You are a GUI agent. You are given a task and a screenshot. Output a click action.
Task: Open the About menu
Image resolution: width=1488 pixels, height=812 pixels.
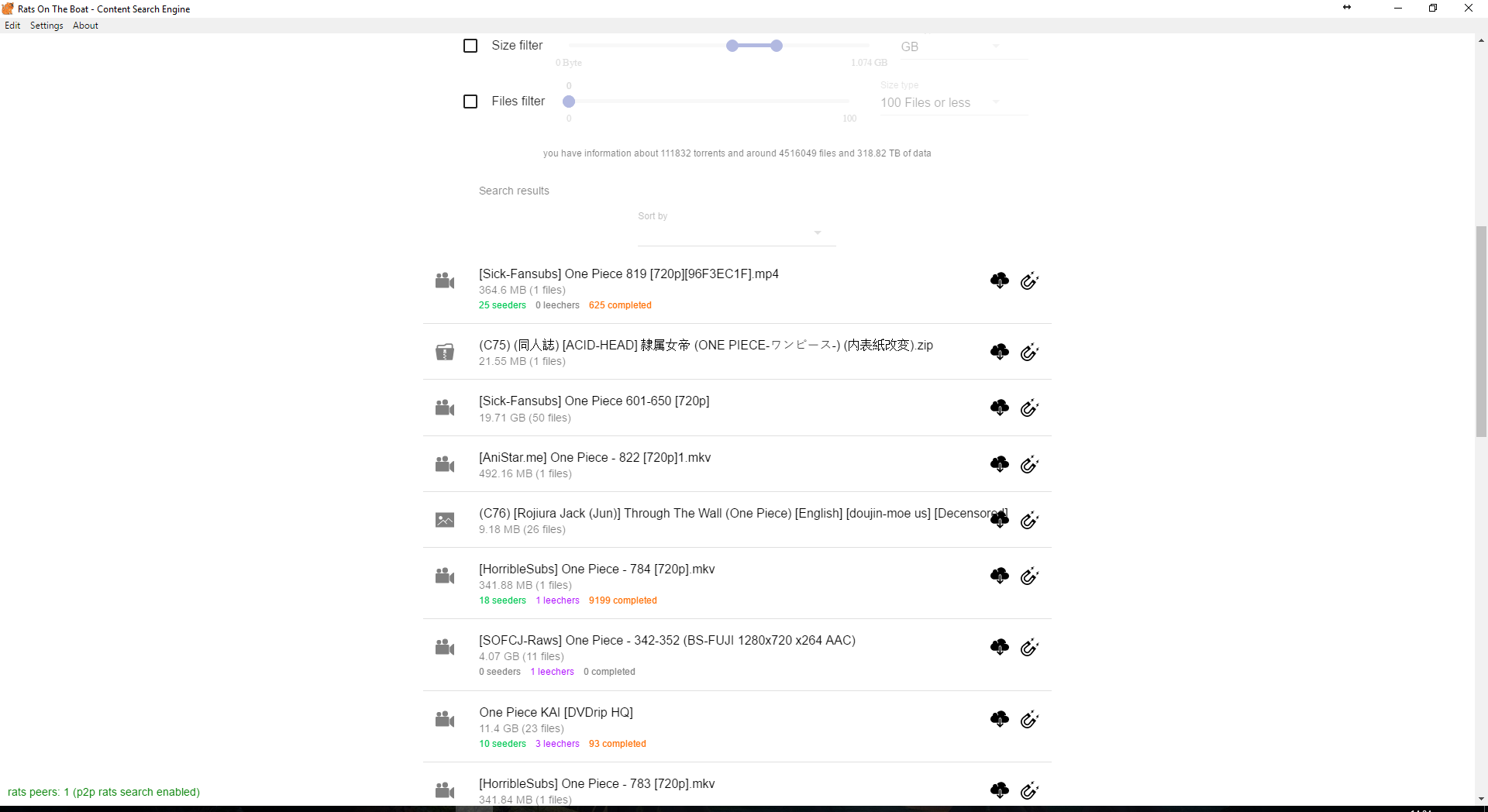[x=85, y=26]
